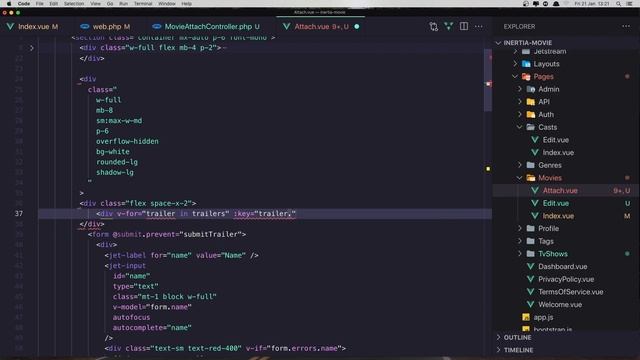This screenshot has height=360, width=640.
Task: Expand the Layouts folder
Action: tap(515, 64)
